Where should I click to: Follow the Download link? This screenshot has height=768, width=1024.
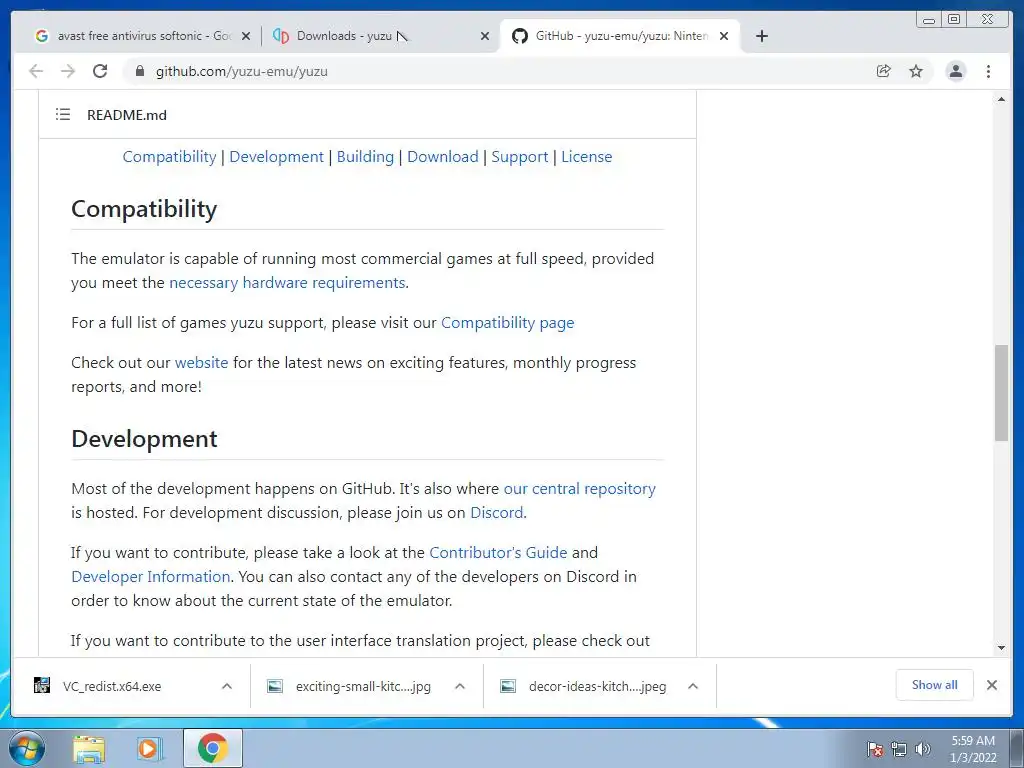[443, 157]
